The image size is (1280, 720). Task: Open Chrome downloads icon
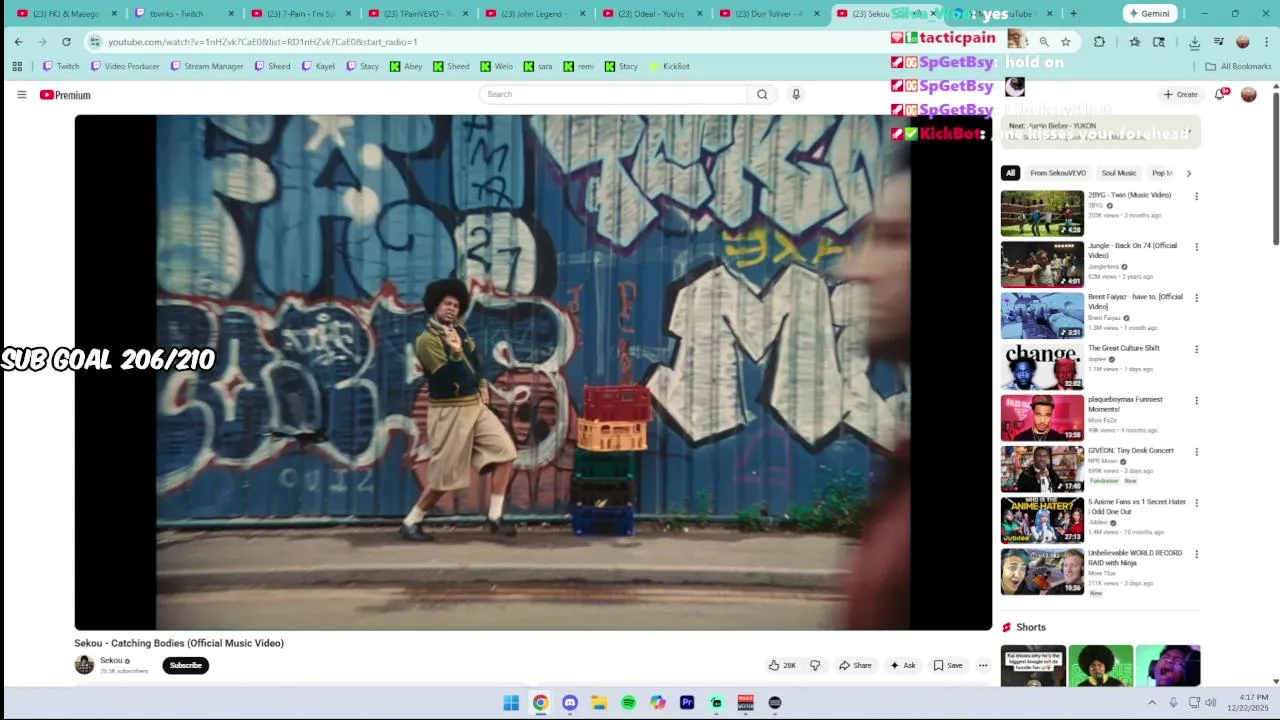(x=1194, y=42)
